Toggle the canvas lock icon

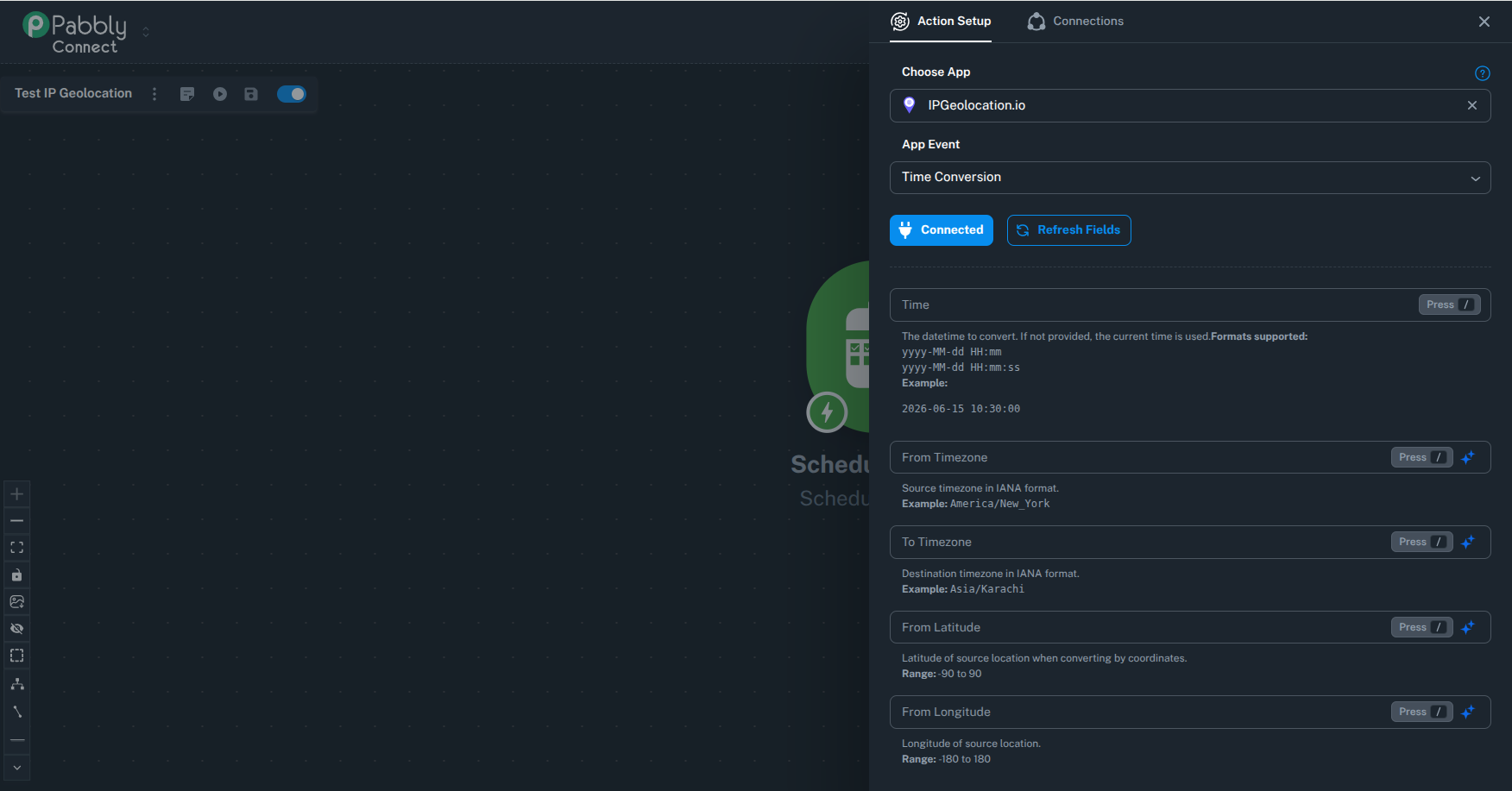pyautogui.click(x=17, y=575)
